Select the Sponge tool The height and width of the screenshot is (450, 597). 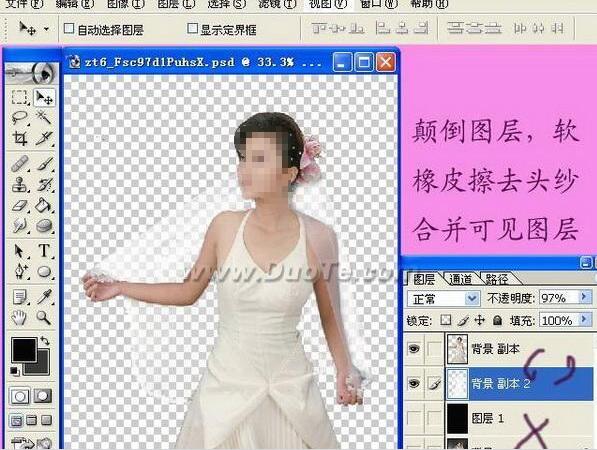[x=44, y=226]
